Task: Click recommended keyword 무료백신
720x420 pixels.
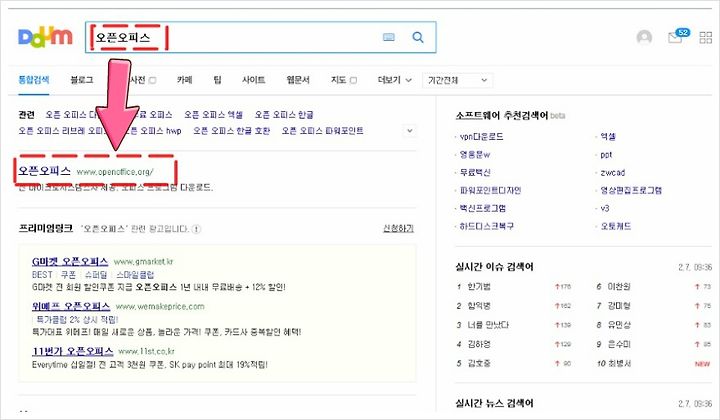Action: (475, 172)
